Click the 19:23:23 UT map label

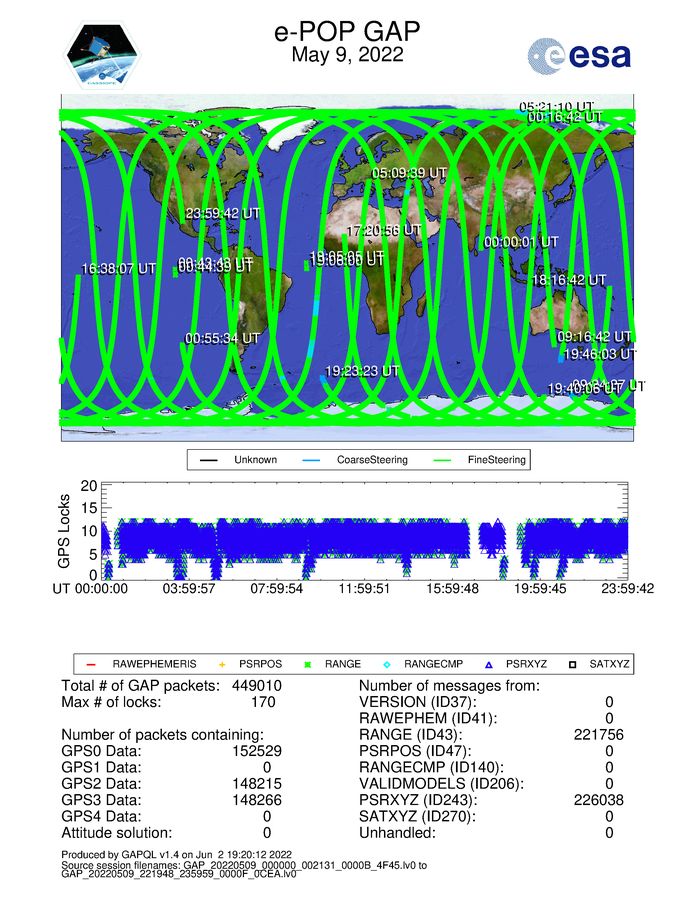pyautogui.click(x=362, y=370)
